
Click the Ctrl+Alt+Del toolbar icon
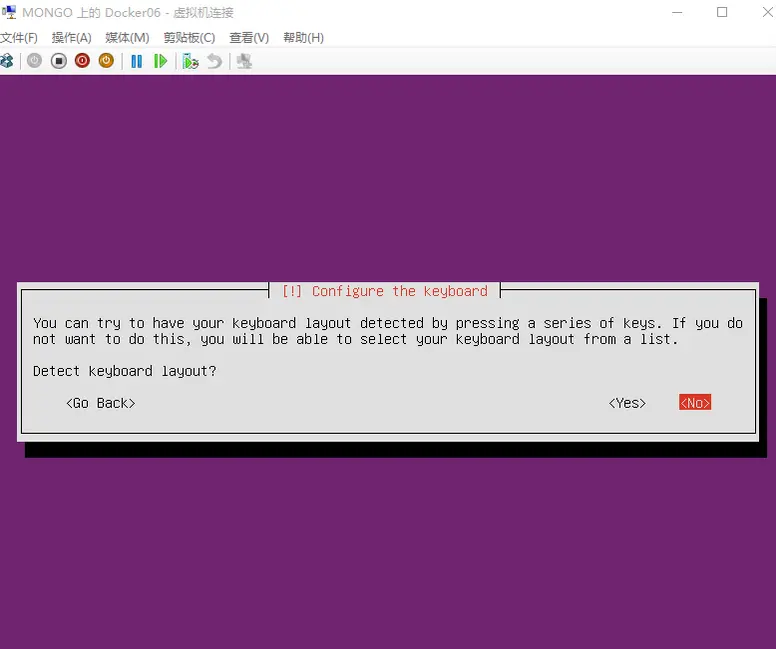(6, 61)
